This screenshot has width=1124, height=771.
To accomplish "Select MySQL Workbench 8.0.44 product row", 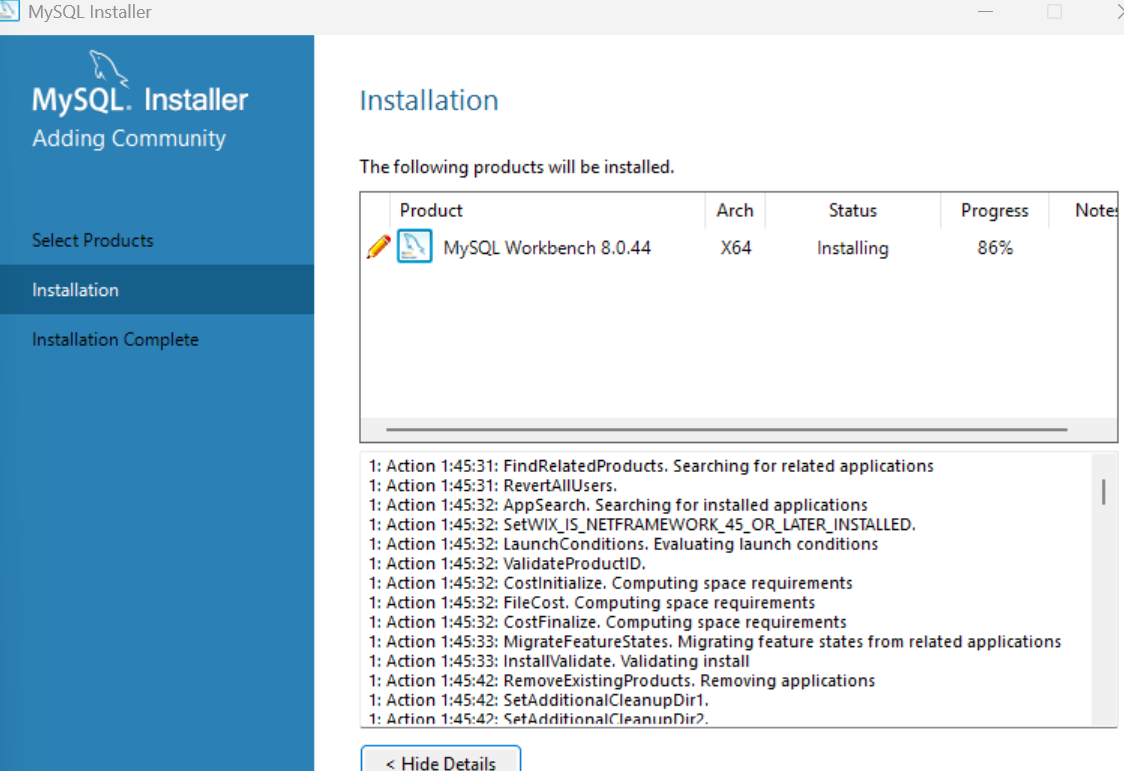I will pyautogui.click(x=738, y=247).
